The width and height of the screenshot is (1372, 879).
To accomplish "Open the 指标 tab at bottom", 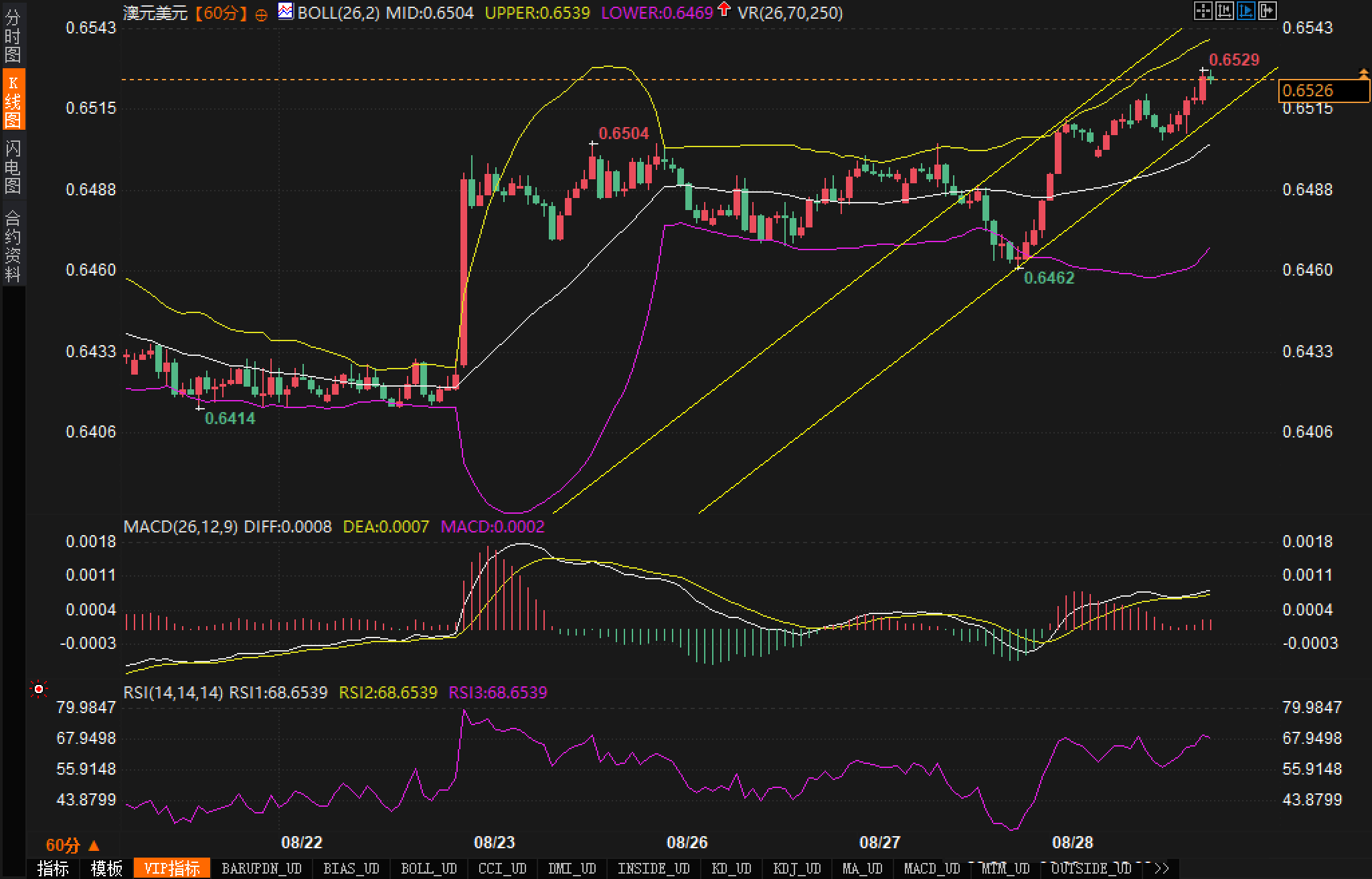I will point(54,868).
